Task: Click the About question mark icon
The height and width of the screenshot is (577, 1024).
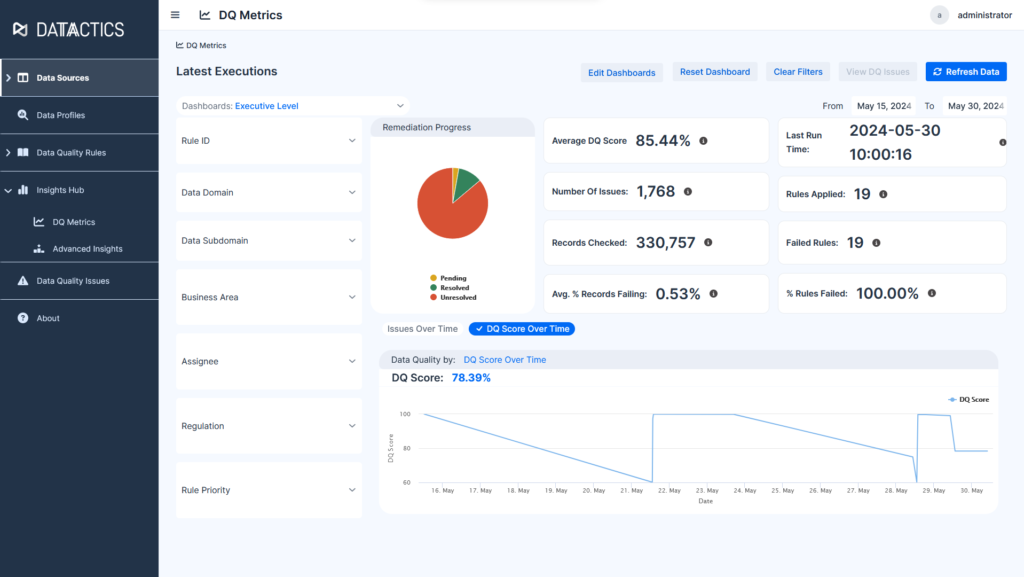Action: (25, 317)
